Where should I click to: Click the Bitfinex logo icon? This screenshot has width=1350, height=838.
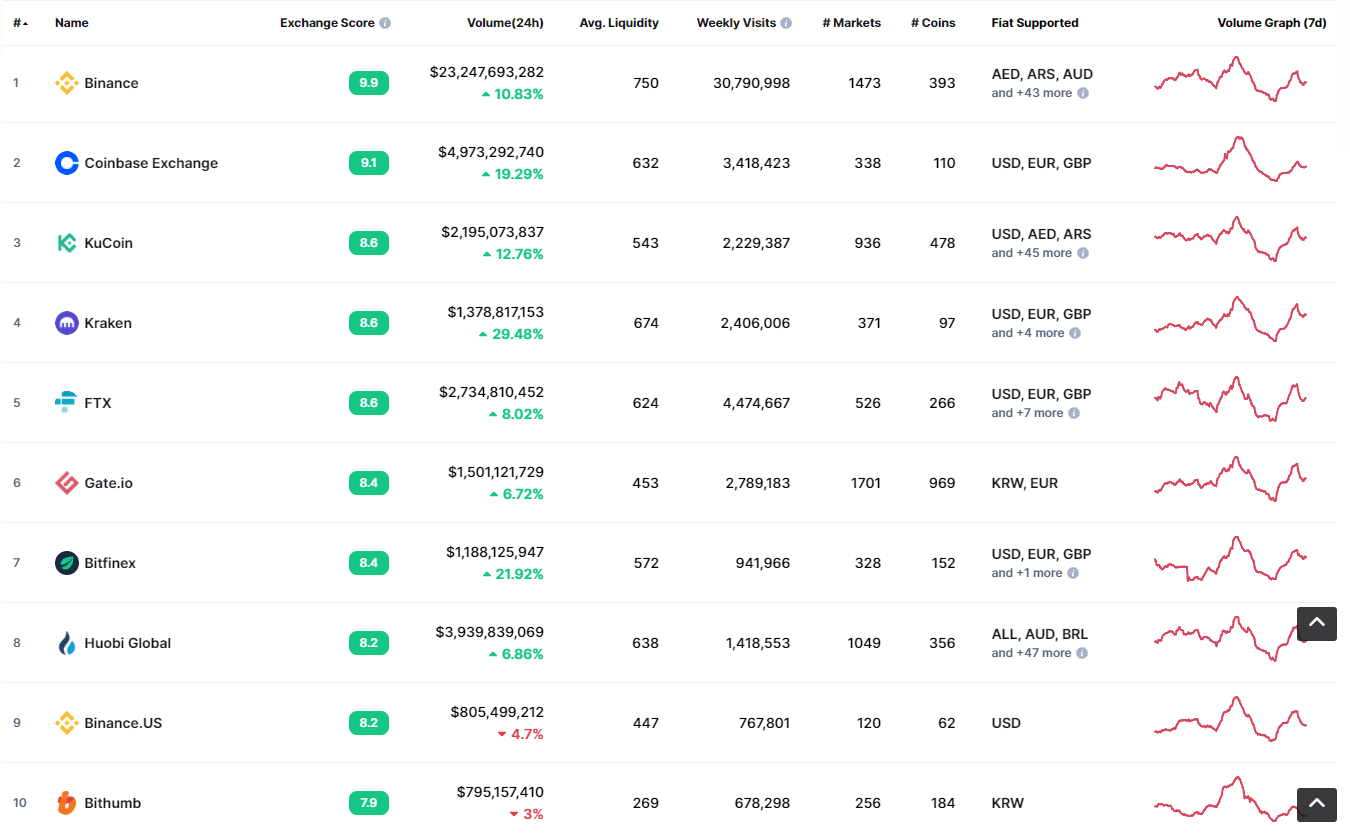[x=67, y=563]
